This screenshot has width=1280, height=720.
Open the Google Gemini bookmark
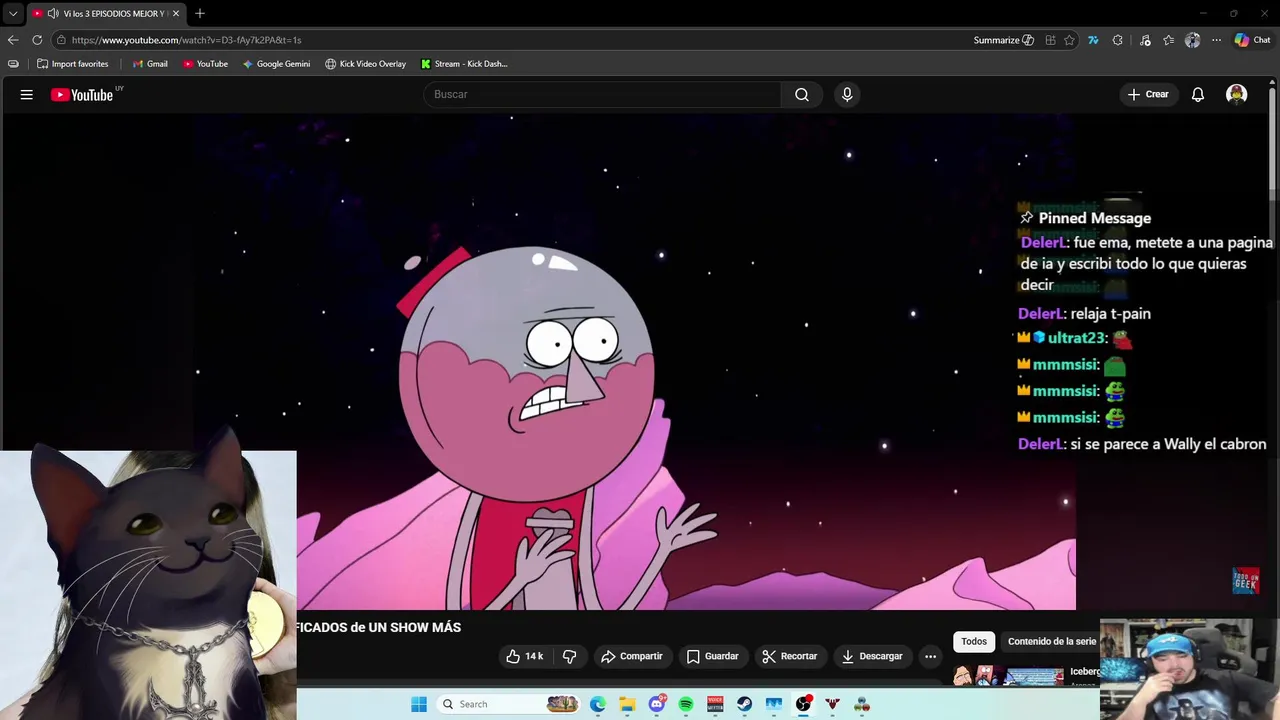coord(276,64)
